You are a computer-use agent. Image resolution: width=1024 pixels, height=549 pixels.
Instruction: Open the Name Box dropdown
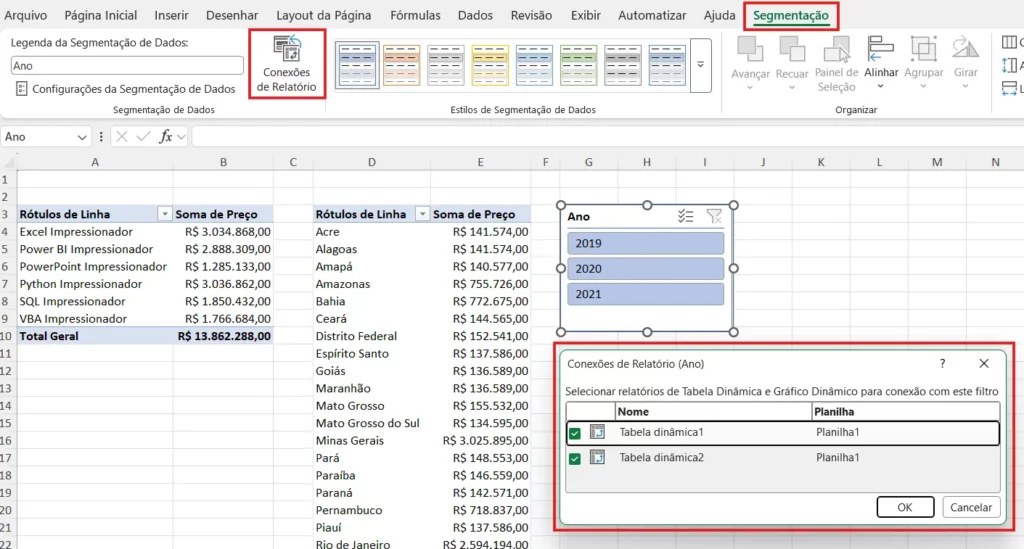pyautogui.click(x=82, y=137)
